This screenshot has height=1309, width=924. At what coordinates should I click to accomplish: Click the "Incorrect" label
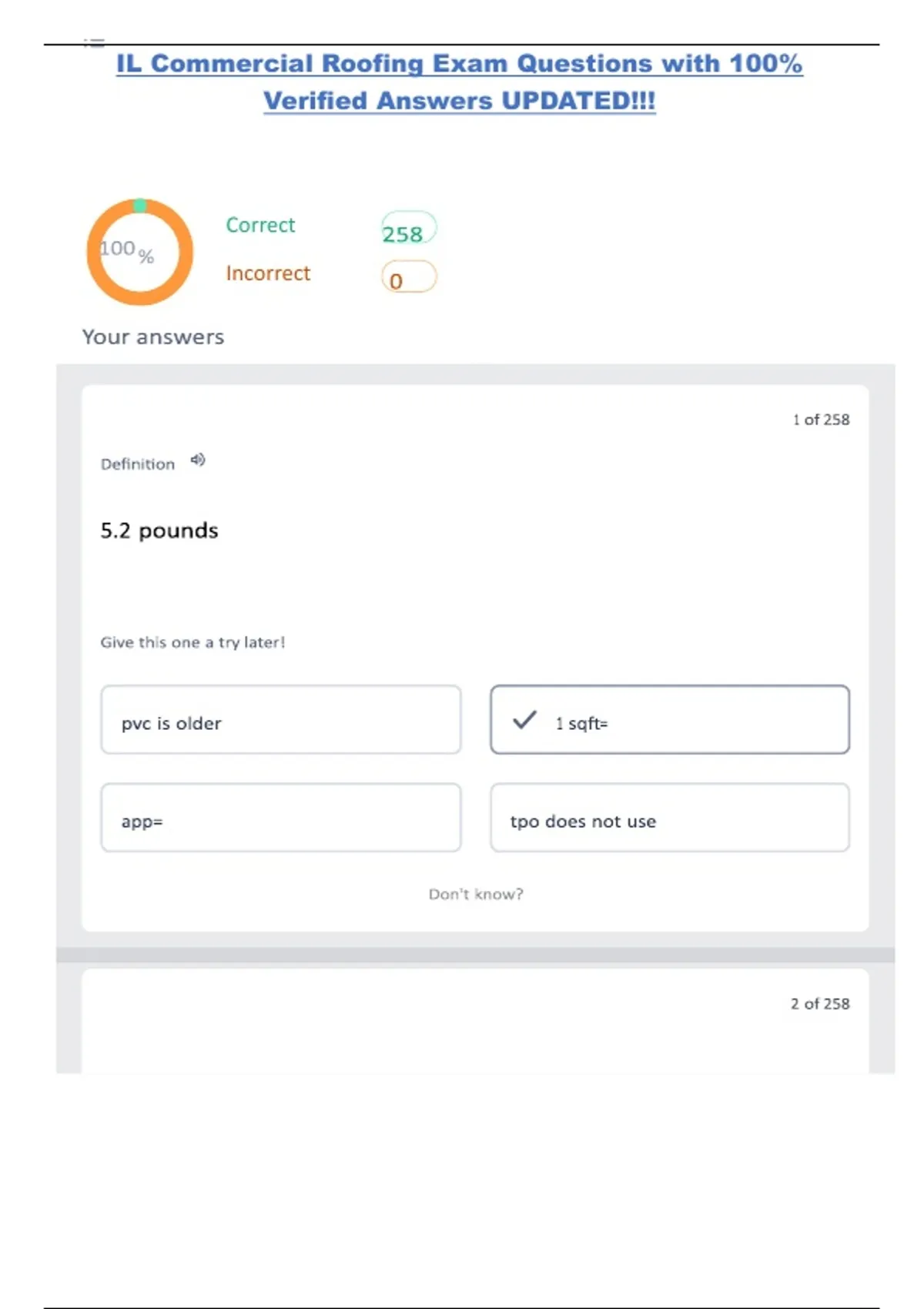(268, 273)
